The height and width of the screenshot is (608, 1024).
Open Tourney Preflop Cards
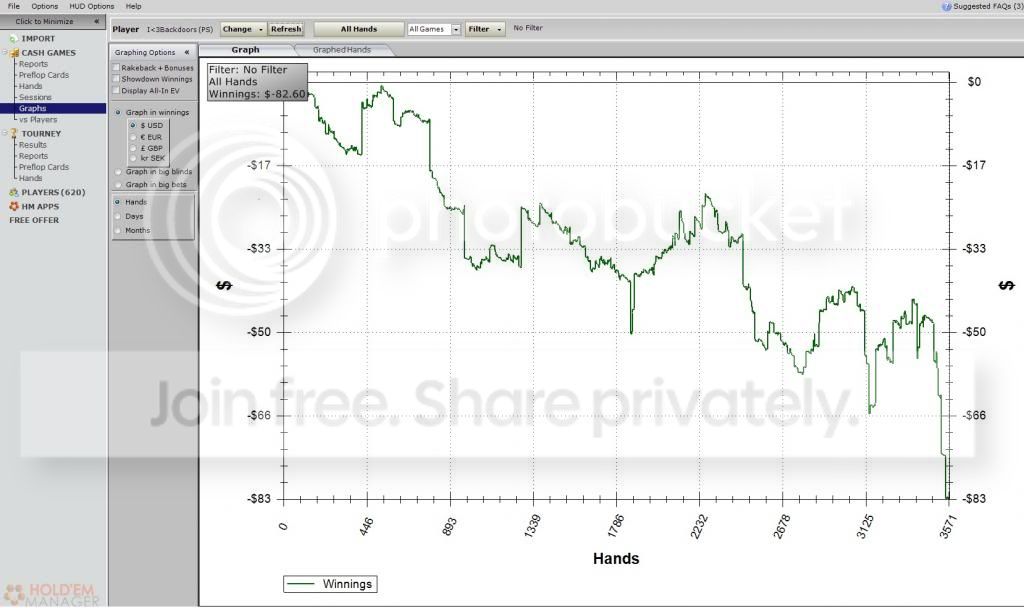tap(44, 167)
